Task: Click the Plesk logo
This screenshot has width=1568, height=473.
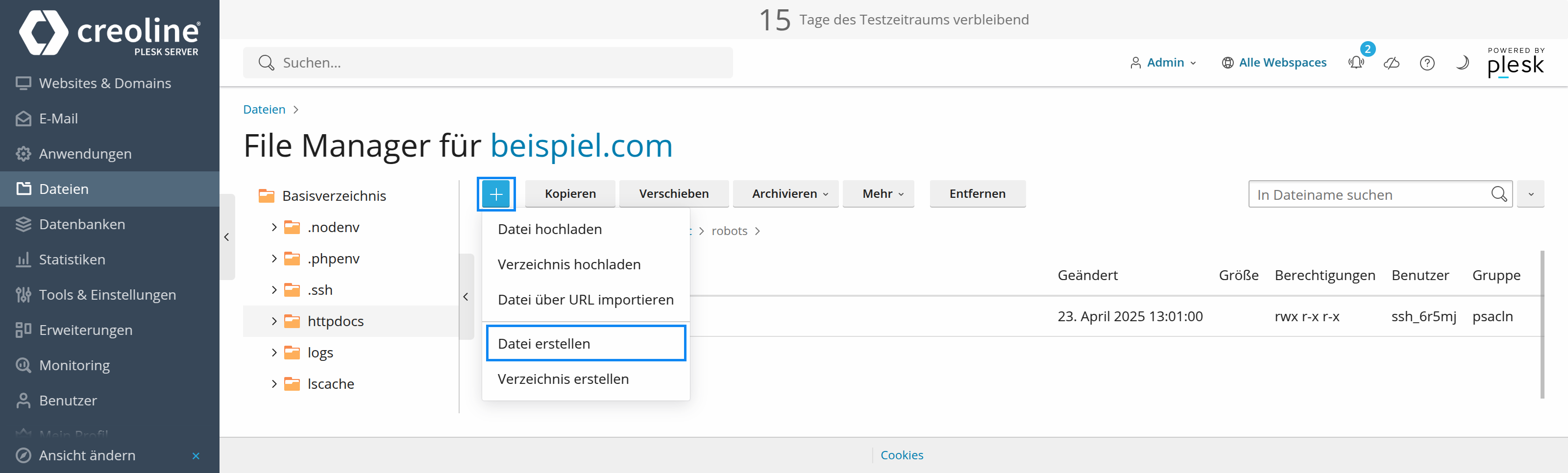Action: click(x=1516, y=63)
